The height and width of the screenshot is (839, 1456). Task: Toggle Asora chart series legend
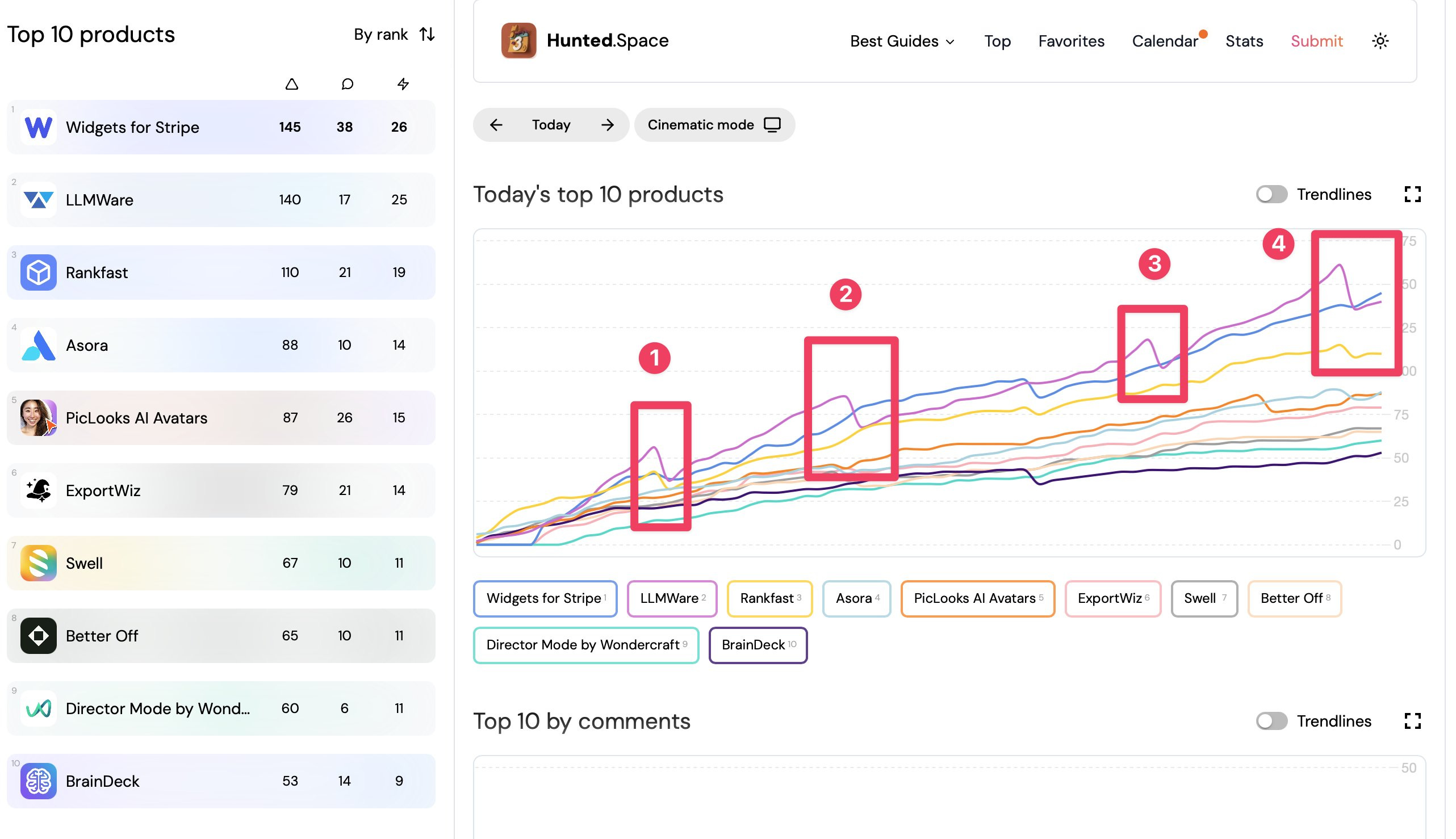tap(857, 598)
